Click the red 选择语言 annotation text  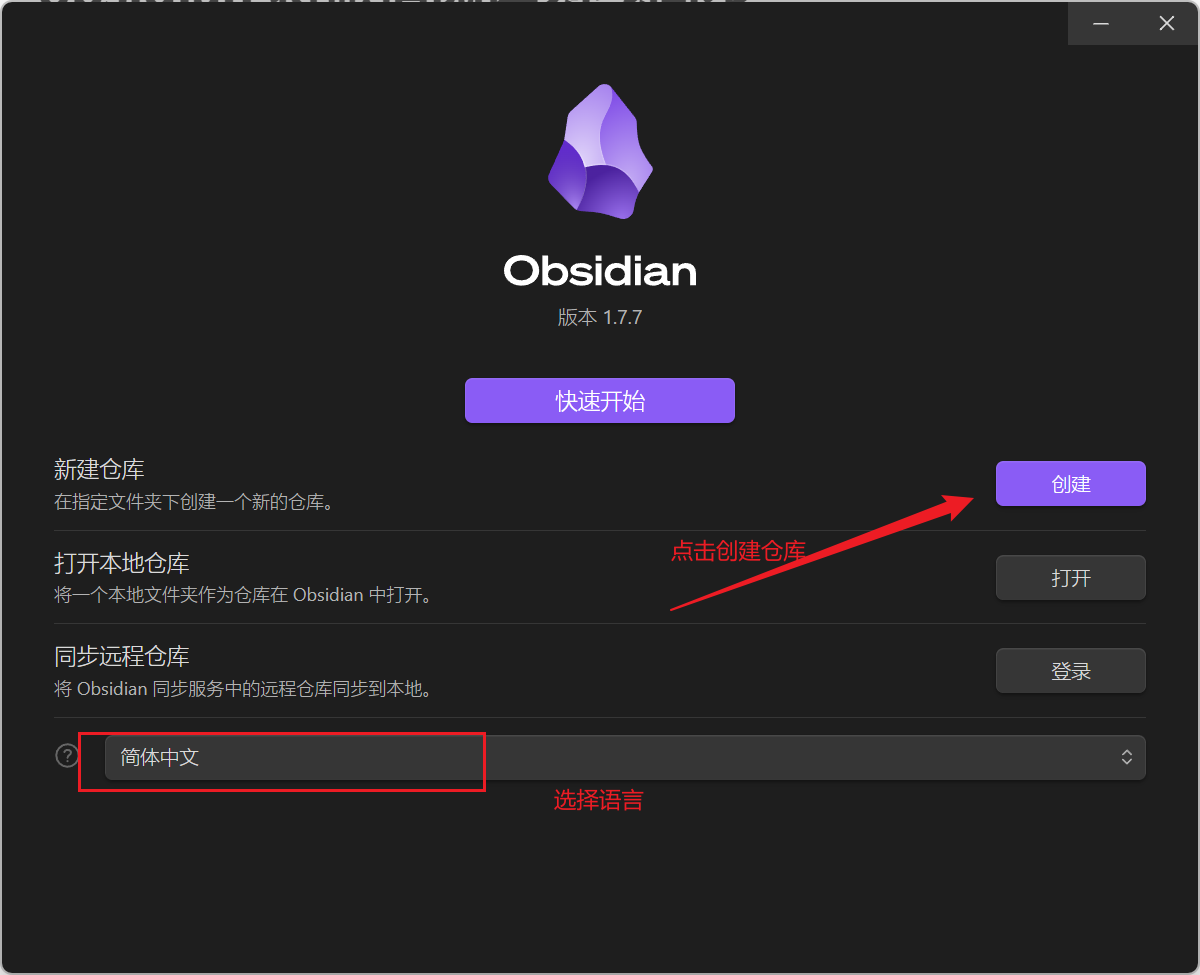coord(599,800)
